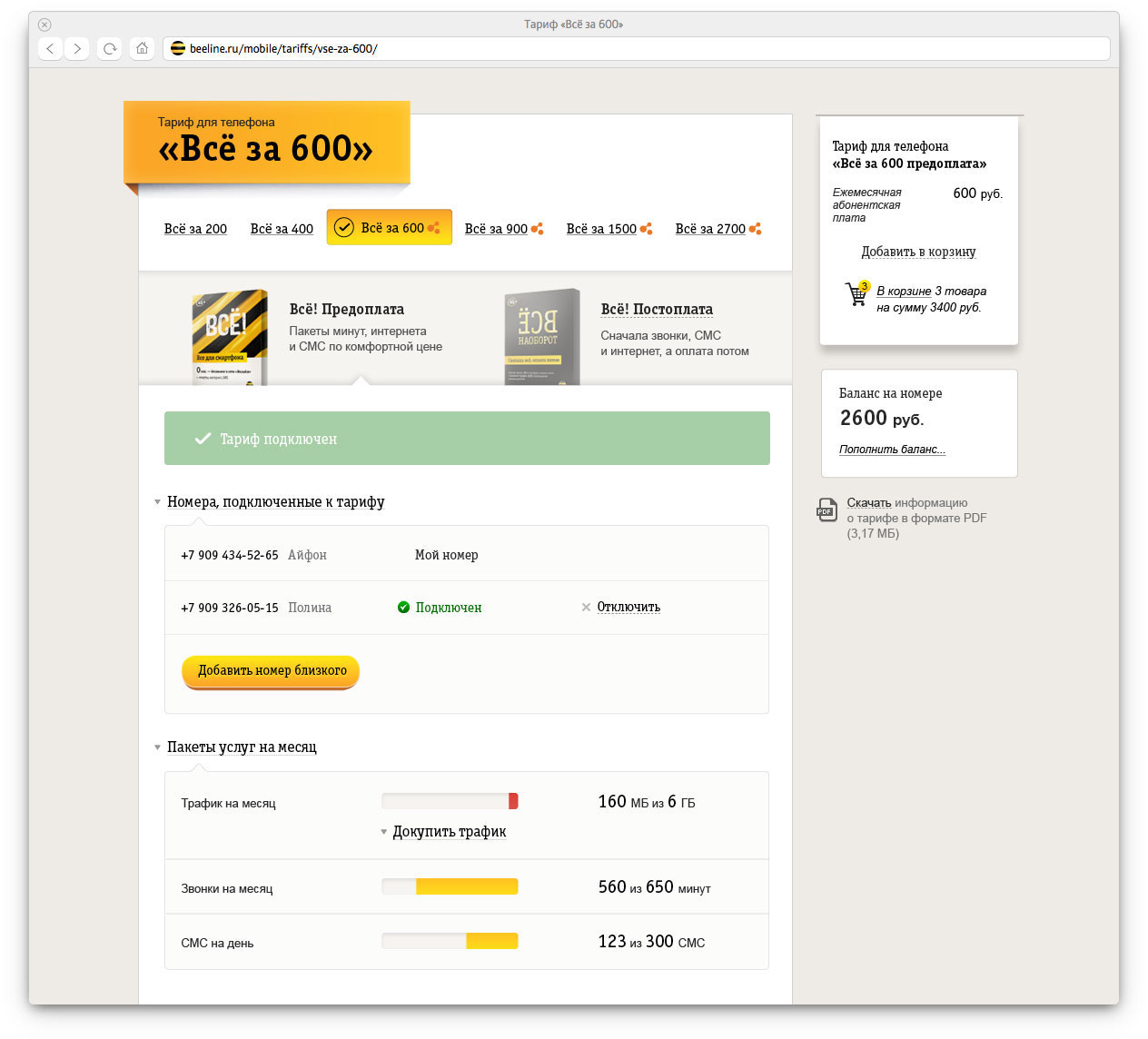This screenshot has height=1039, width=1148.
Task: Click the PDF download file icon
Action: point(826,510)
